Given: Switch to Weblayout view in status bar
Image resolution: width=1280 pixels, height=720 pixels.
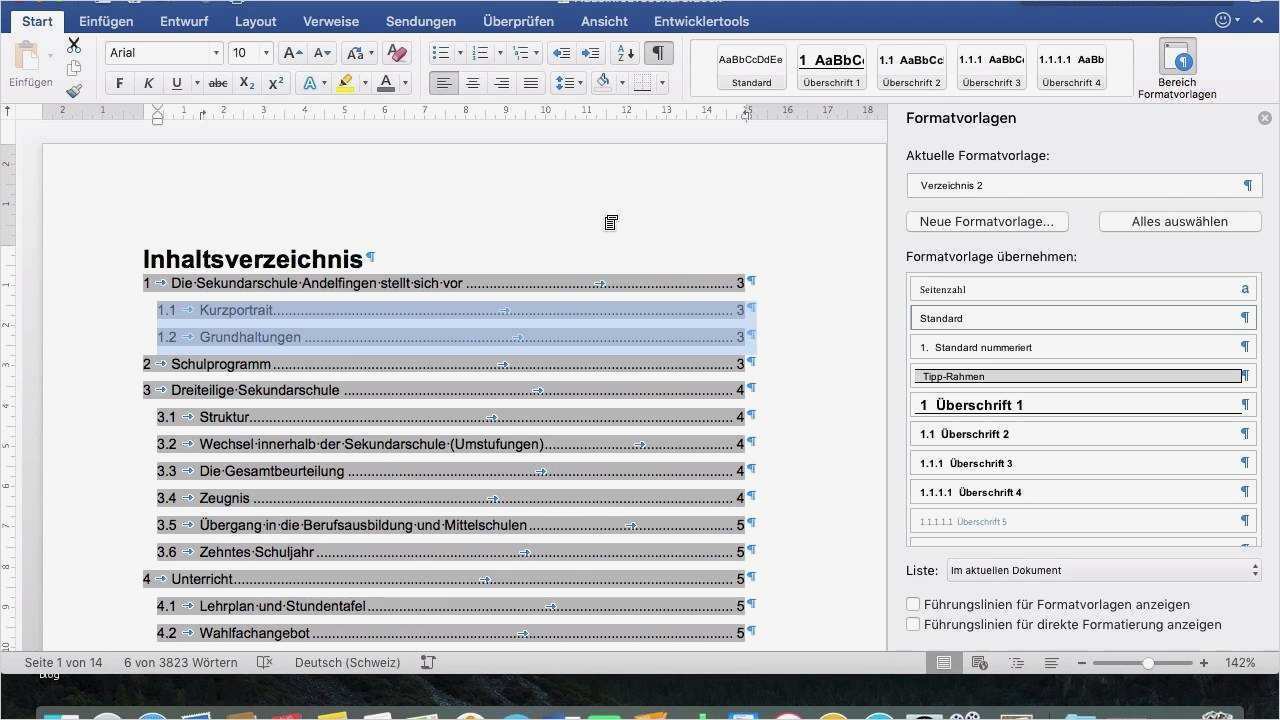Looking at the screenshot, I should tap(980, 662).
